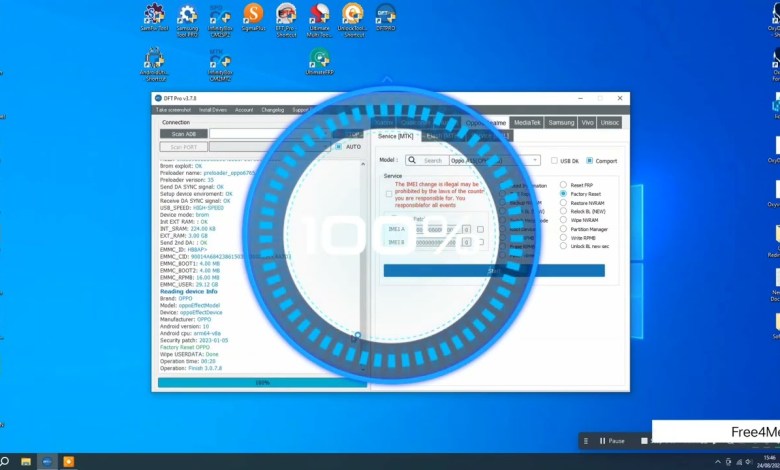Choose the Reset FRP radio button
This screenshot has height=470, width=780.
point(564,184)
